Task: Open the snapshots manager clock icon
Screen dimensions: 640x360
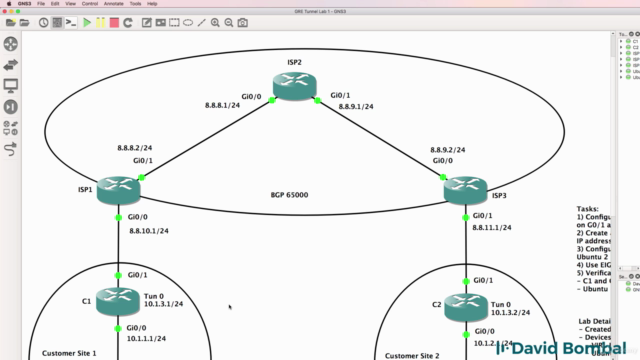Action: [43, 23]
